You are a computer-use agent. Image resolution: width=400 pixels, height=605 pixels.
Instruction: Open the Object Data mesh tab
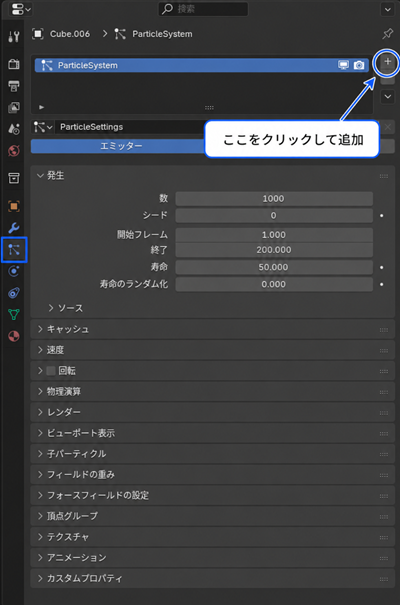[14, 314]
